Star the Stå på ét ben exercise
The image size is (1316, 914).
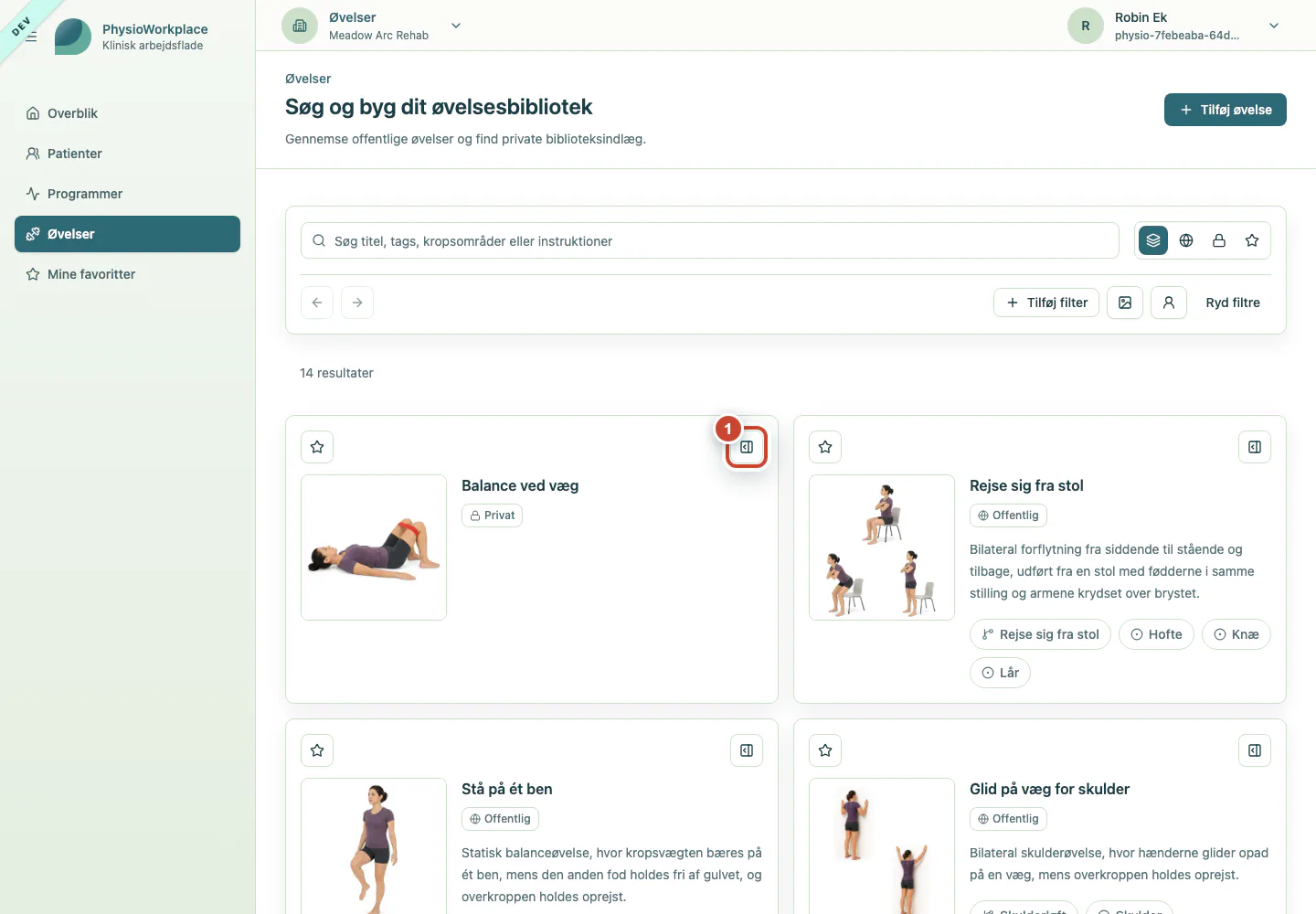coord(317,750)
